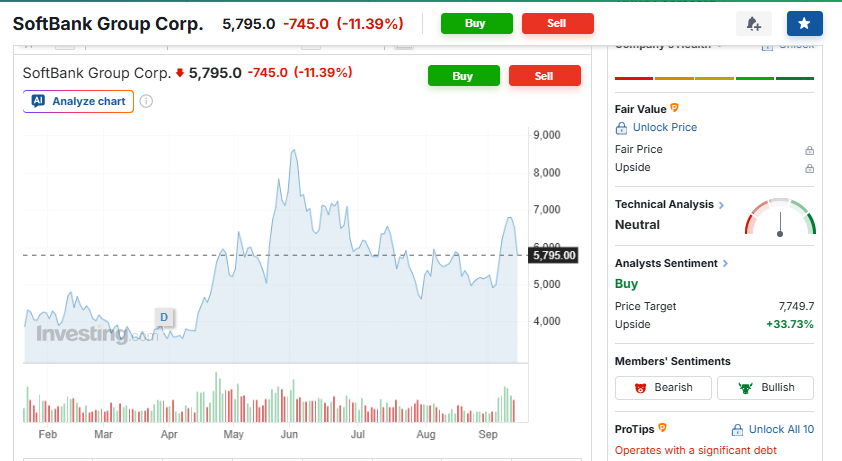Expand Analysts Sentiment via its chevron
The height and width of the screenshot is (461, 842).
(x=725, y=263)
